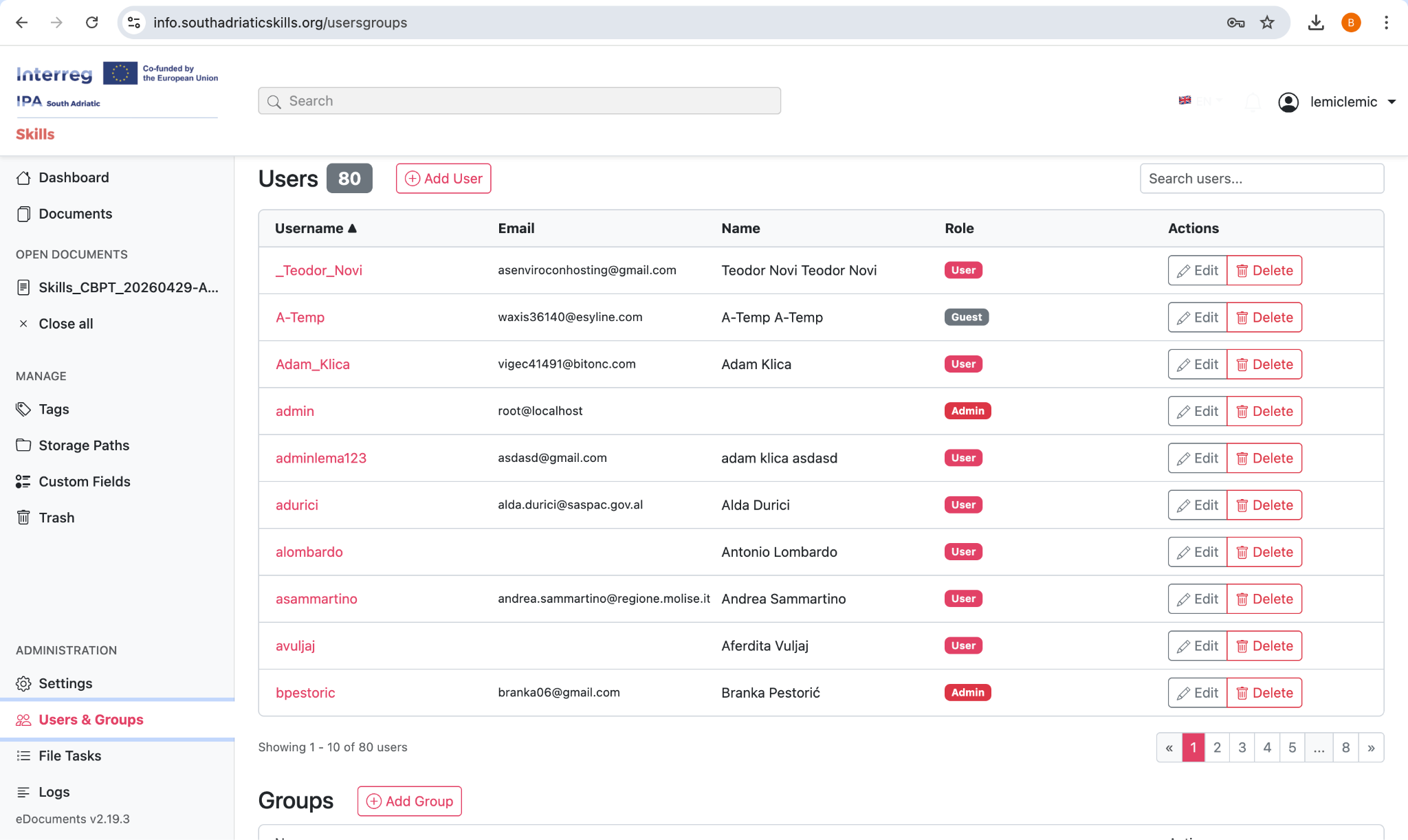Click inside the Search users field

coord(1262,178)
